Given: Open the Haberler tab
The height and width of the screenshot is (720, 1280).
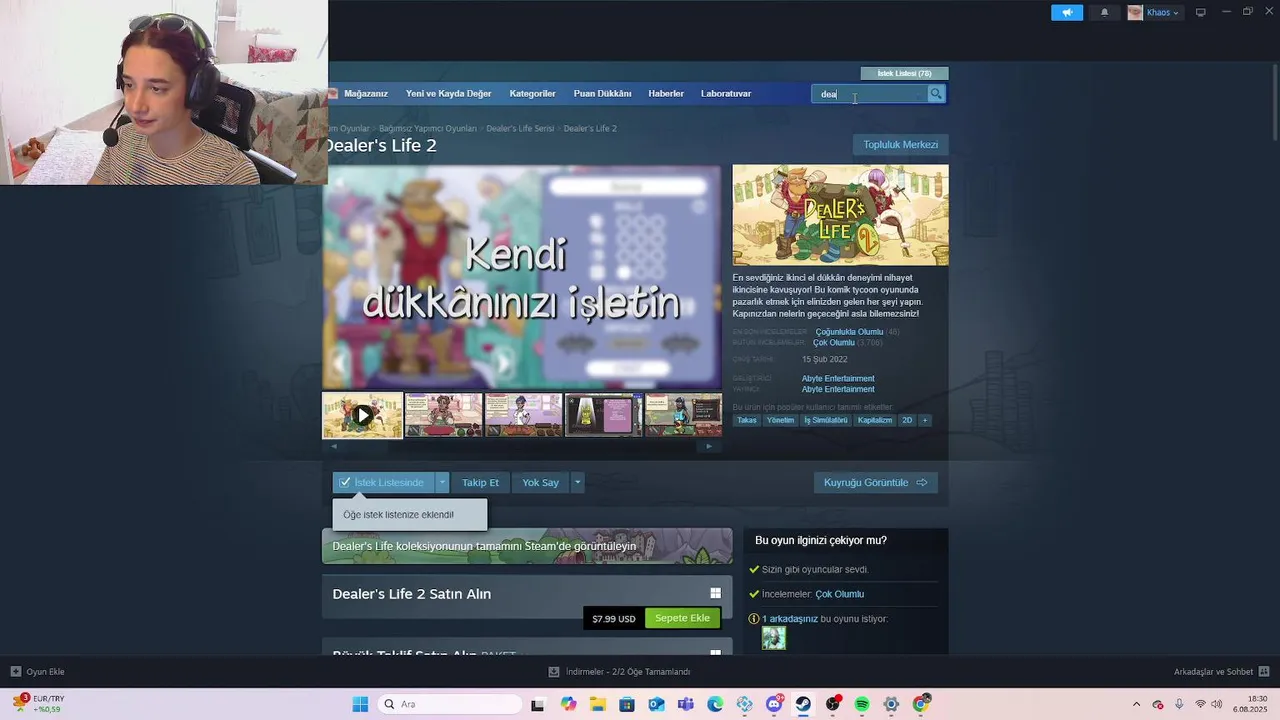Looking at the screenshot, I should [666, 93].
